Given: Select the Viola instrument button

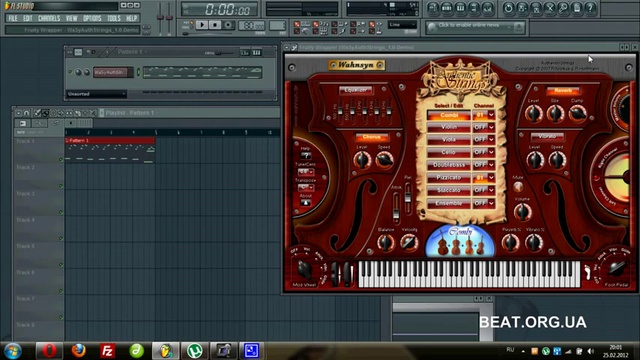Looking at the screenshot, I should pos(449,140).
